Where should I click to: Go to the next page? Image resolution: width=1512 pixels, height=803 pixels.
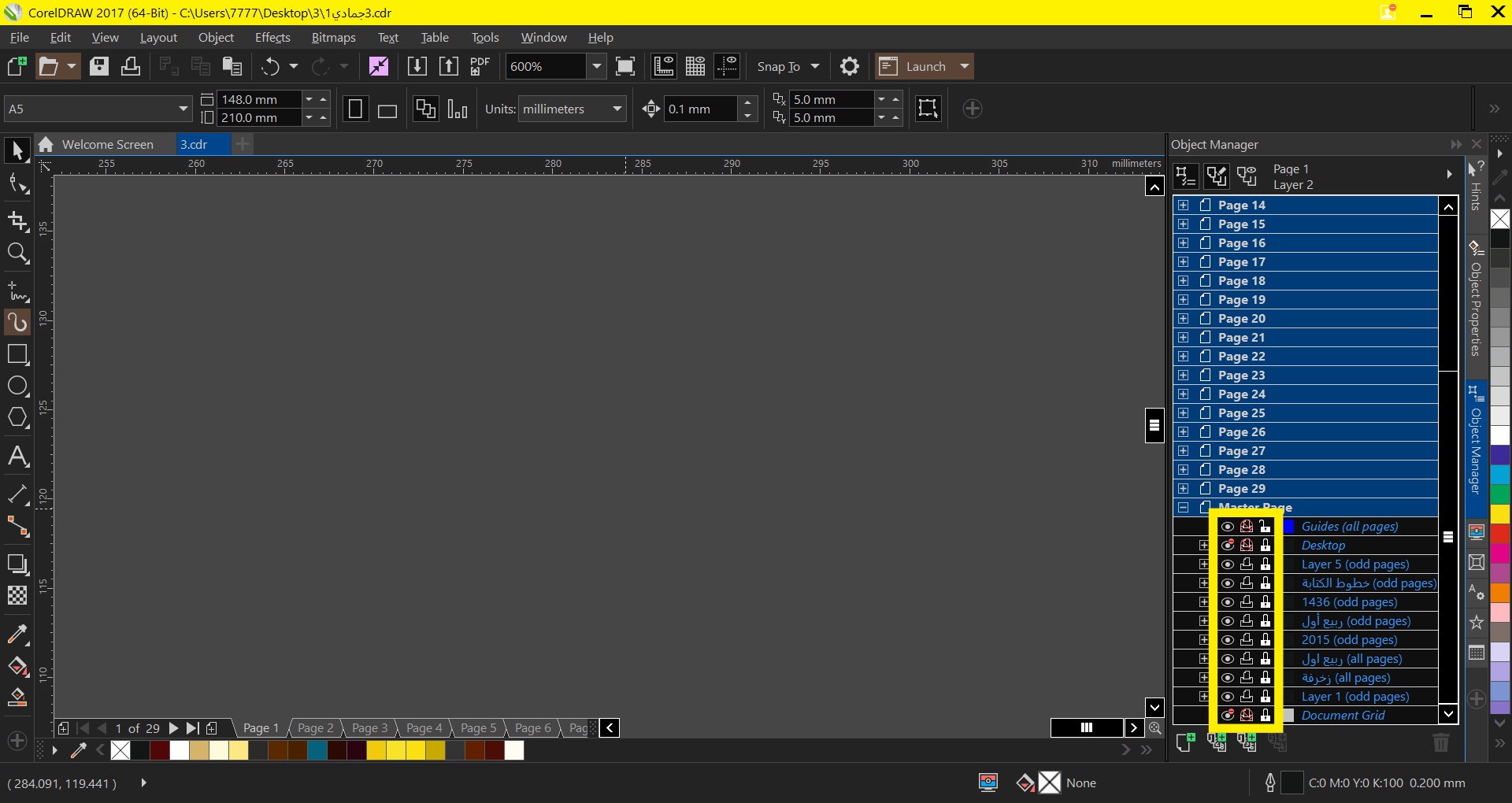coord(174,728)
